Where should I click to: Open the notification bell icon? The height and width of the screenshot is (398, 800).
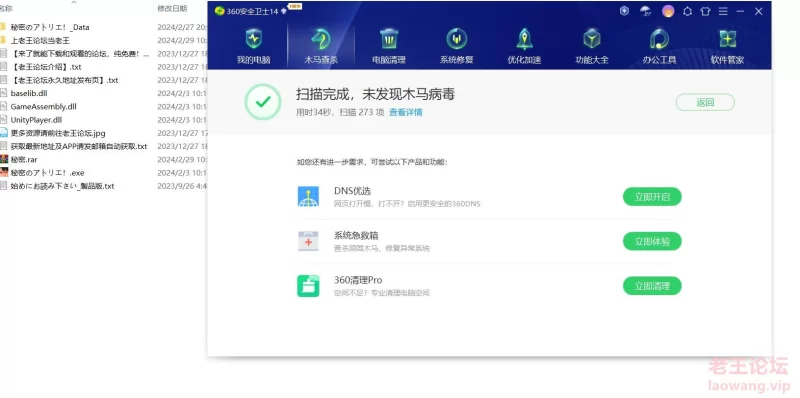click(687, 11)
